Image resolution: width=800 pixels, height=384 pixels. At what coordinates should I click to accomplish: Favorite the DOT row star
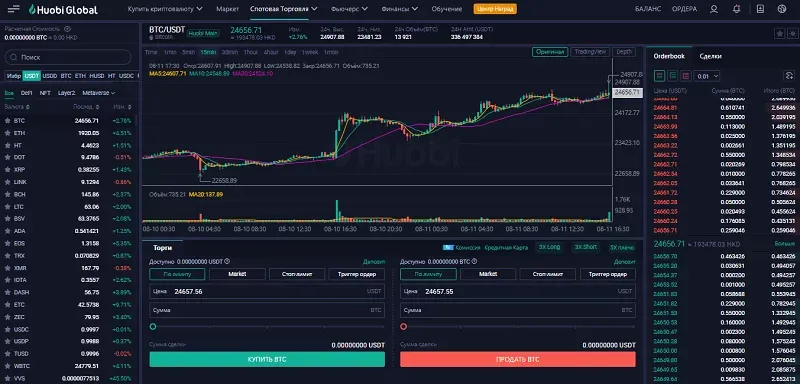pyautogui.click(x=7, y=158)
